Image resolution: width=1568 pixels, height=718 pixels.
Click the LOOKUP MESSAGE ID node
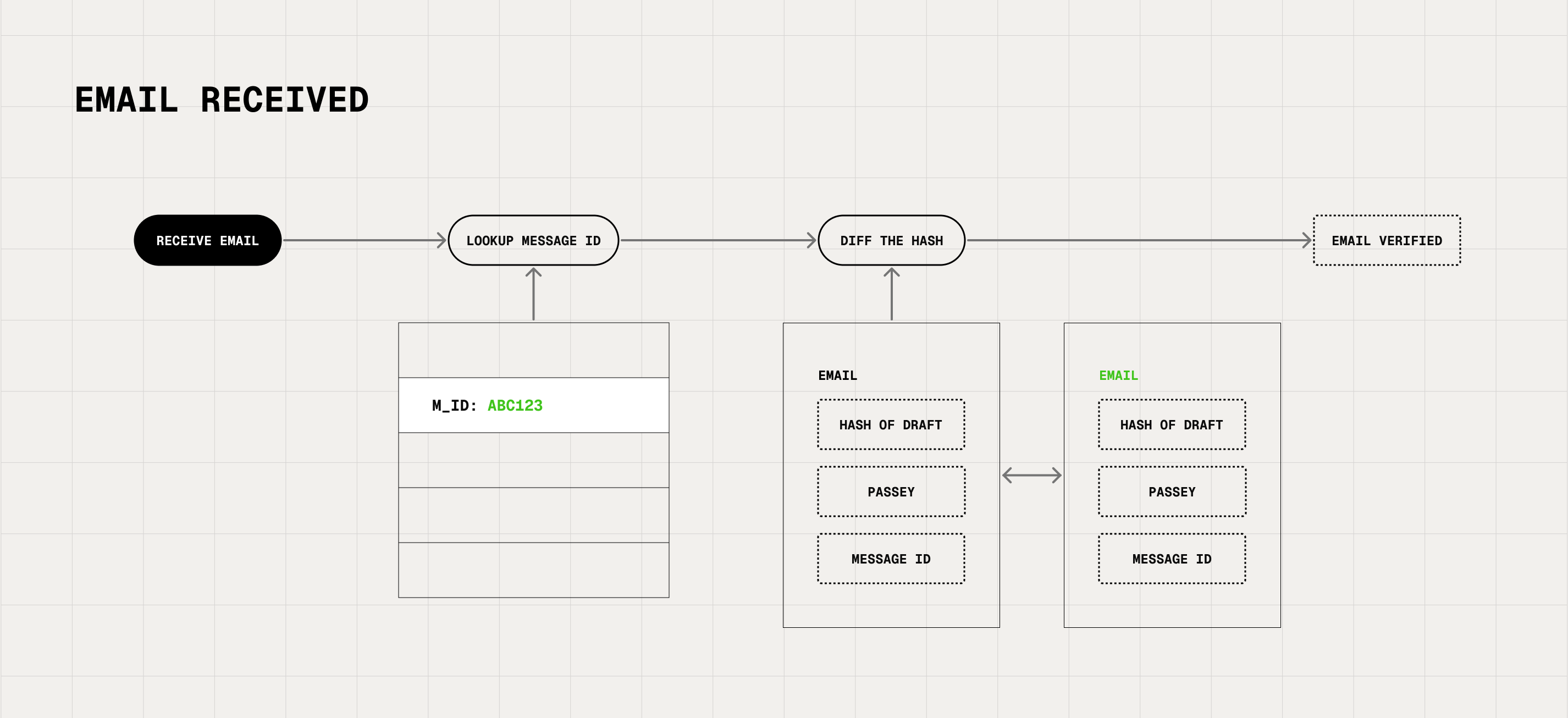pyautogui.click(x=533, y=240)
